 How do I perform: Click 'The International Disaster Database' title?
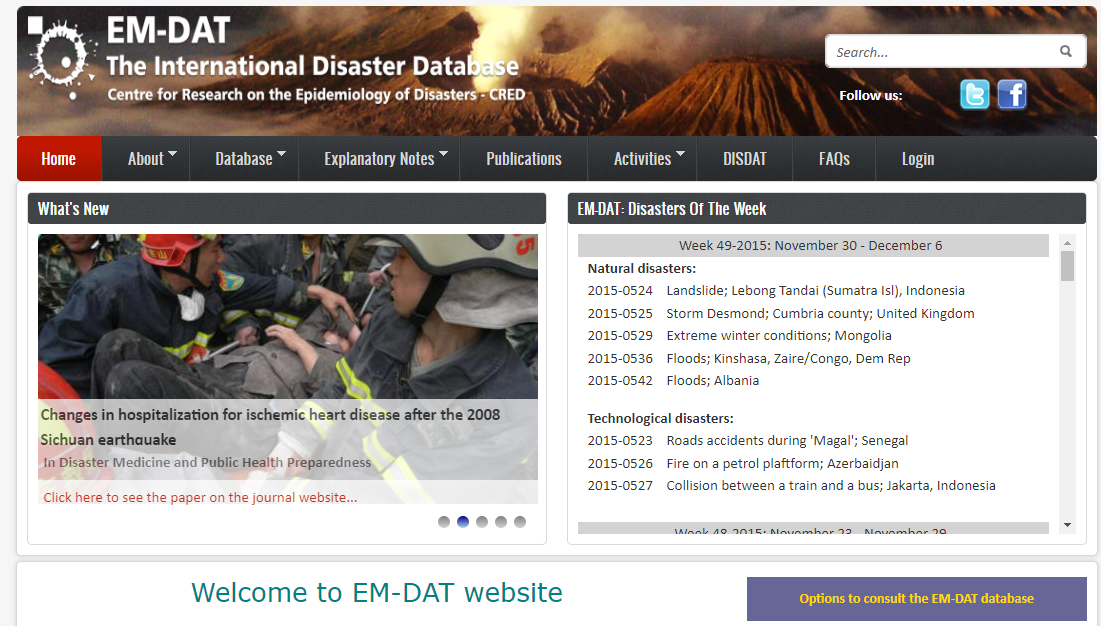click(x=312, y=66)
